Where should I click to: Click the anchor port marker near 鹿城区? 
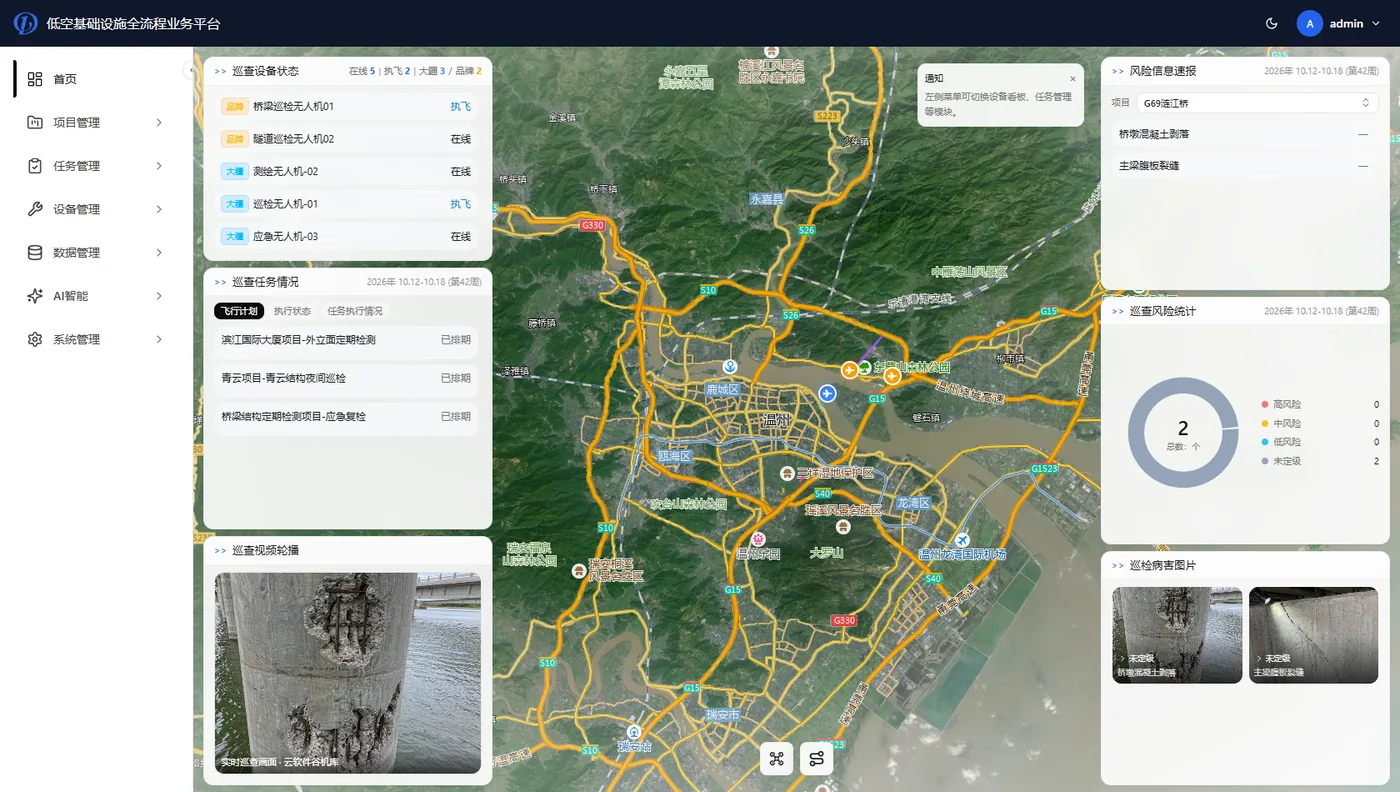pos(730,368)
